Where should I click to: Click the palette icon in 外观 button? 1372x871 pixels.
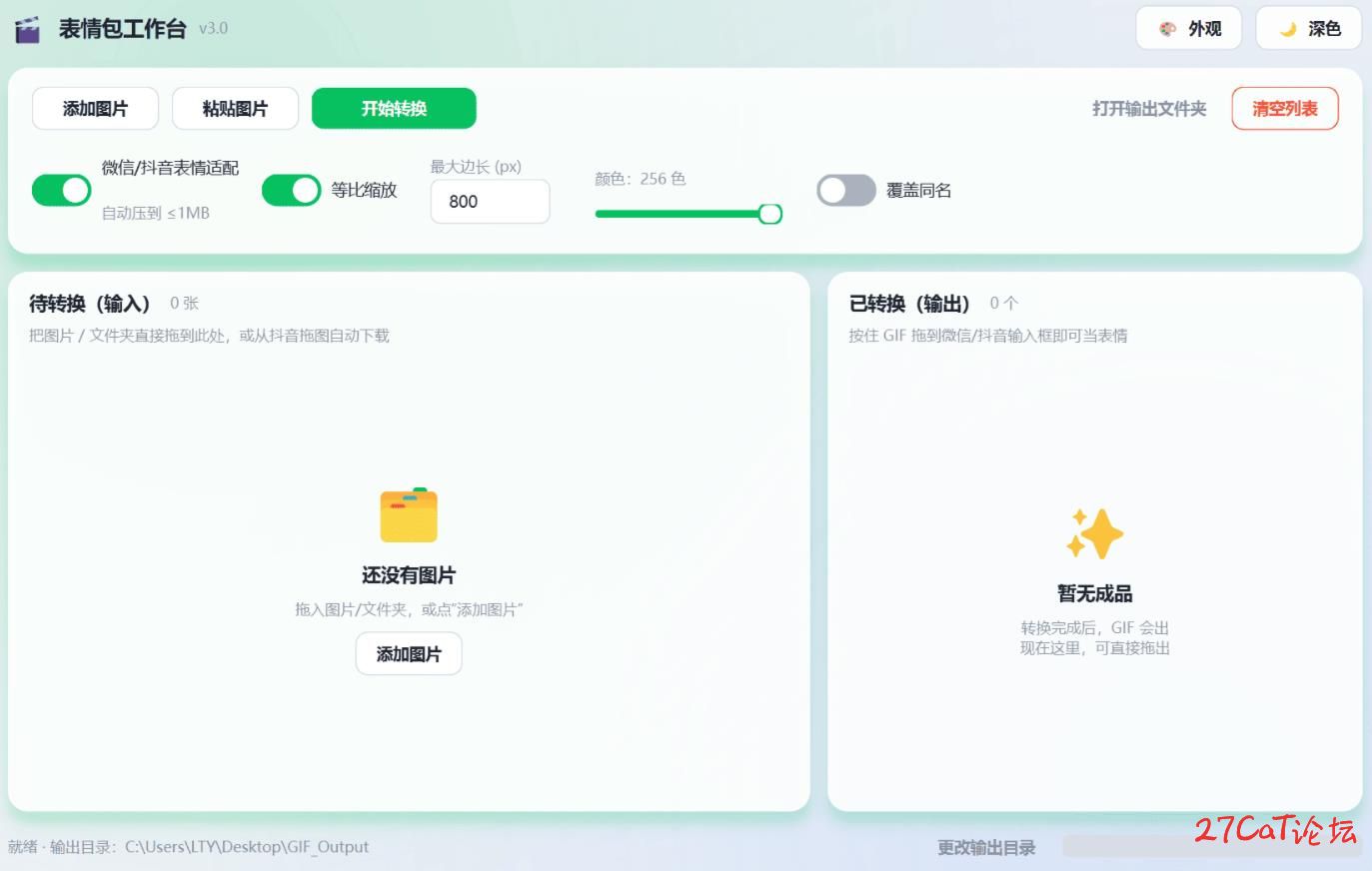(1167, 29)
